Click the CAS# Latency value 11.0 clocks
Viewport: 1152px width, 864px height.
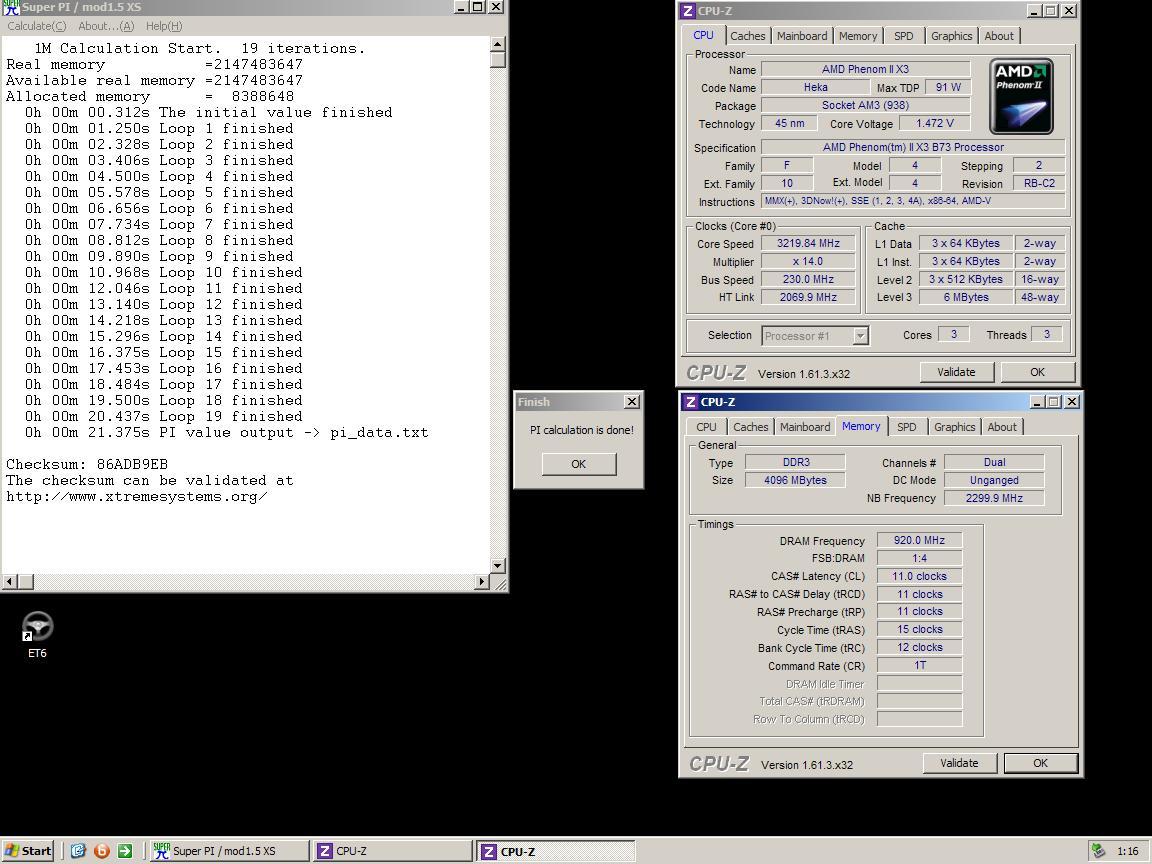(x=919, y=576)
